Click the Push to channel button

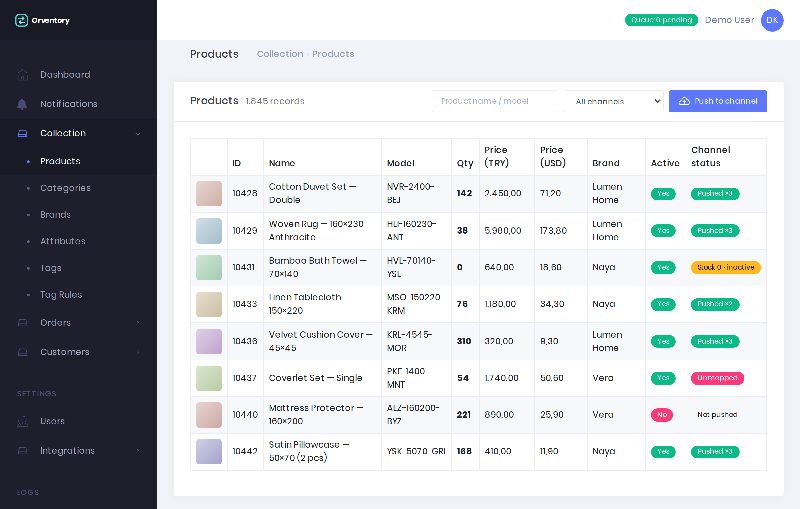pos(717,101)
